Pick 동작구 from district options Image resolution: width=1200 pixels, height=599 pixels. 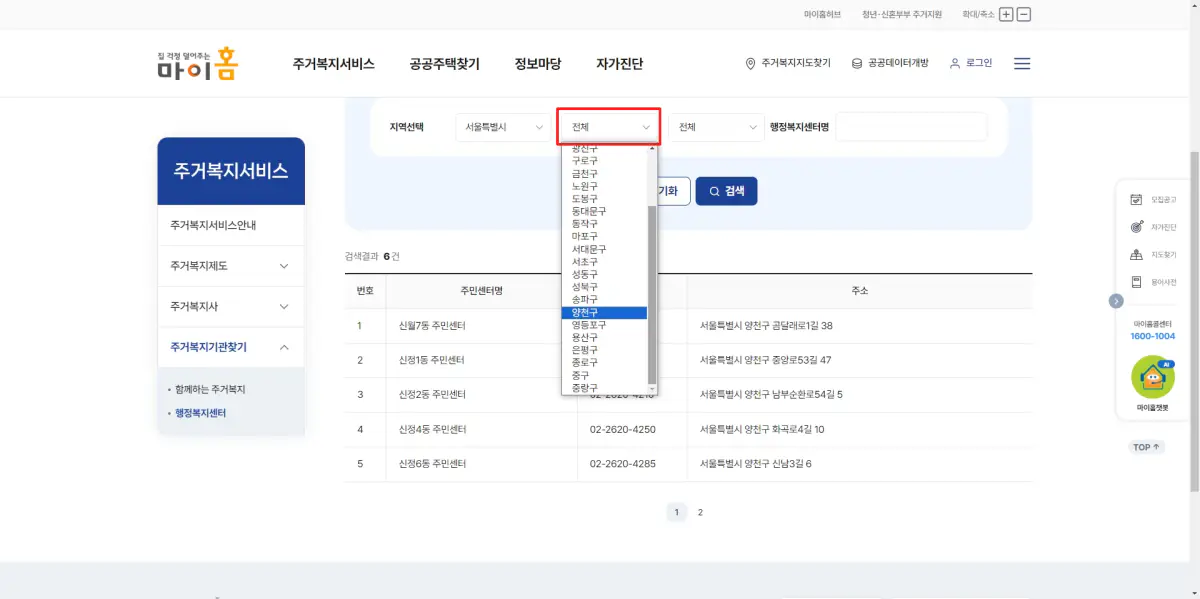pos(605,224)
